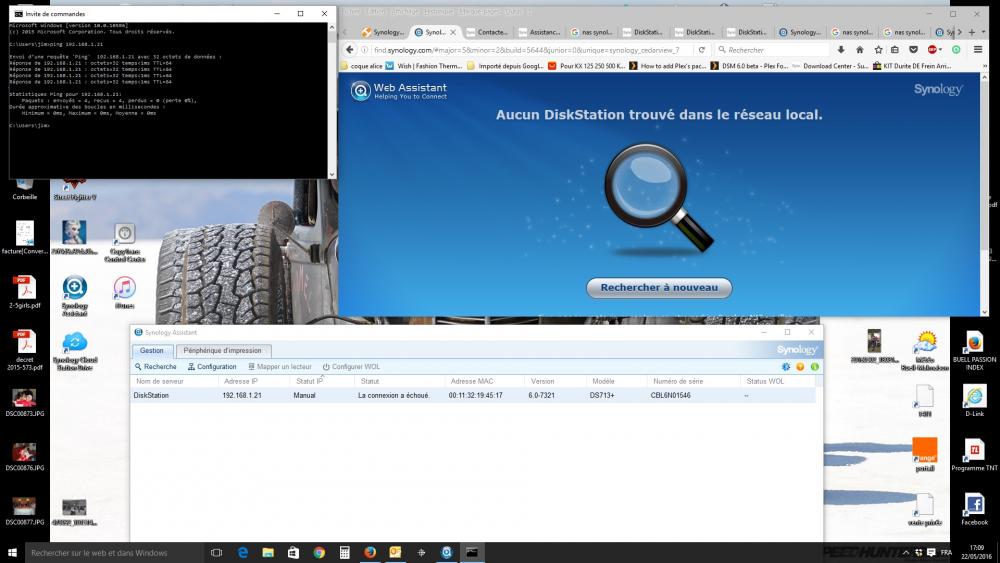Open Task View on taskbar

[216, 553]
